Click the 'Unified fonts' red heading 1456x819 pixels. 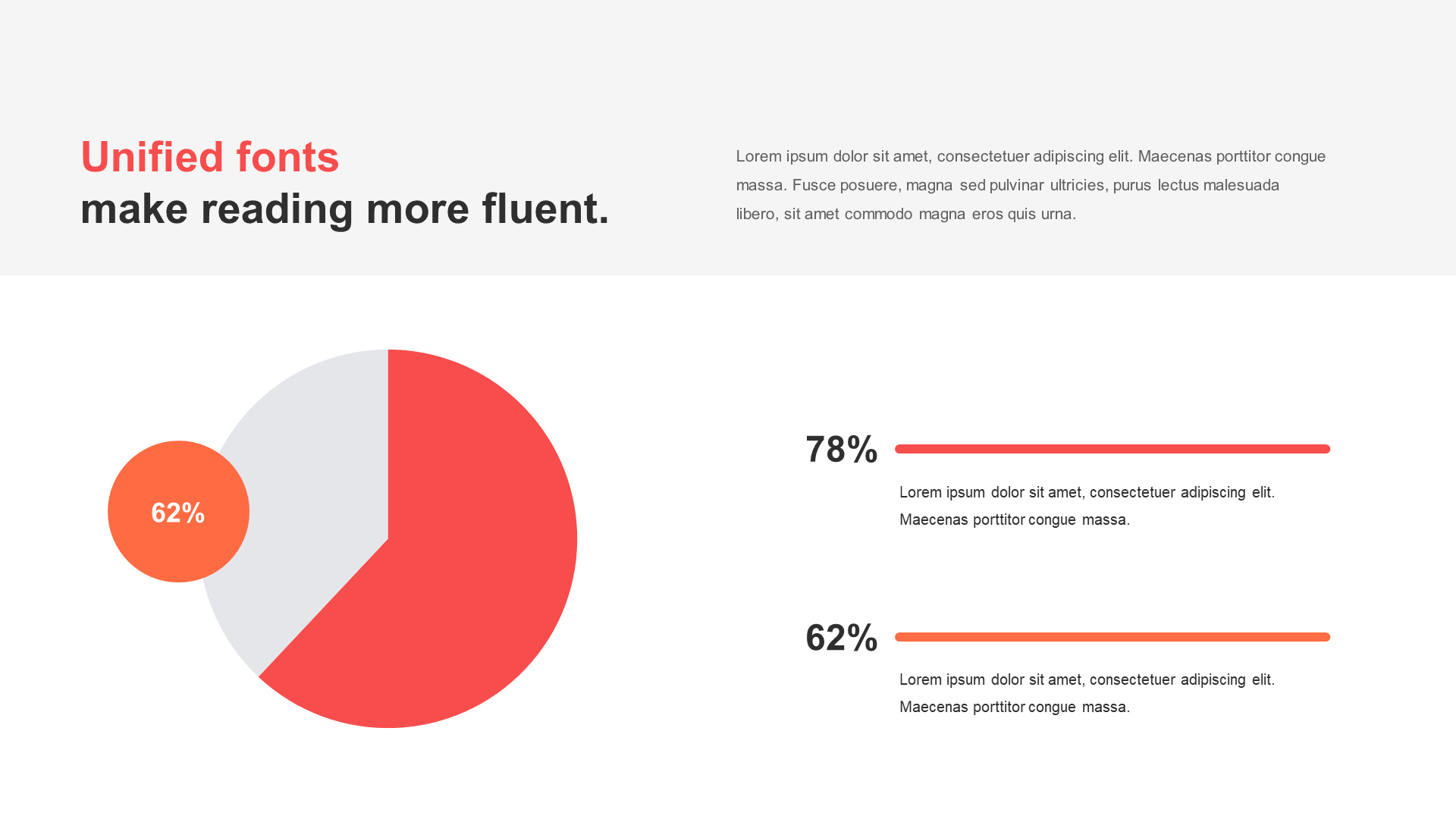coord(209,157)
